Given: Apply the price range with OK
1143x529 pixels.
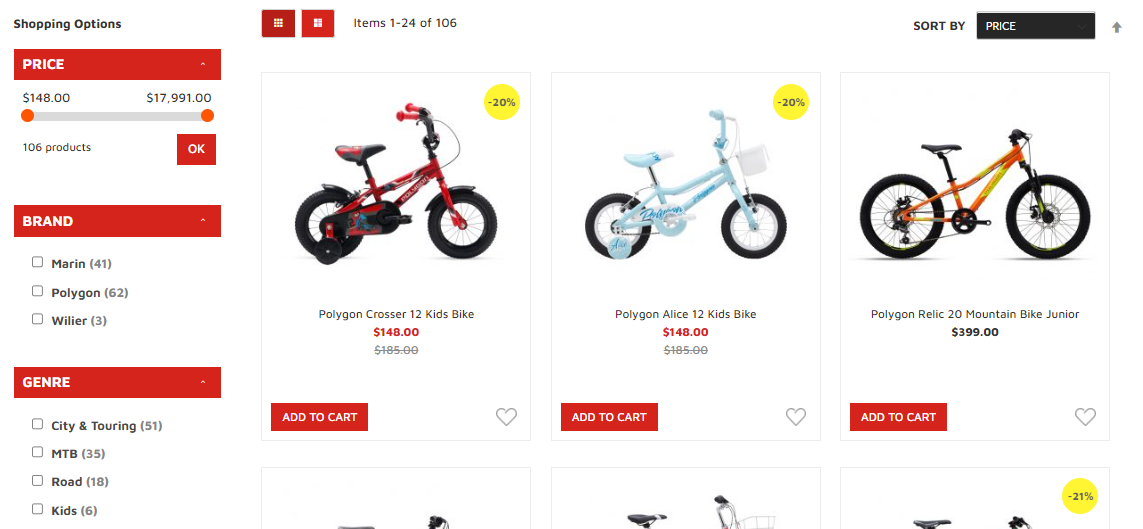Looking at the screenshot, I should [196, 149].
